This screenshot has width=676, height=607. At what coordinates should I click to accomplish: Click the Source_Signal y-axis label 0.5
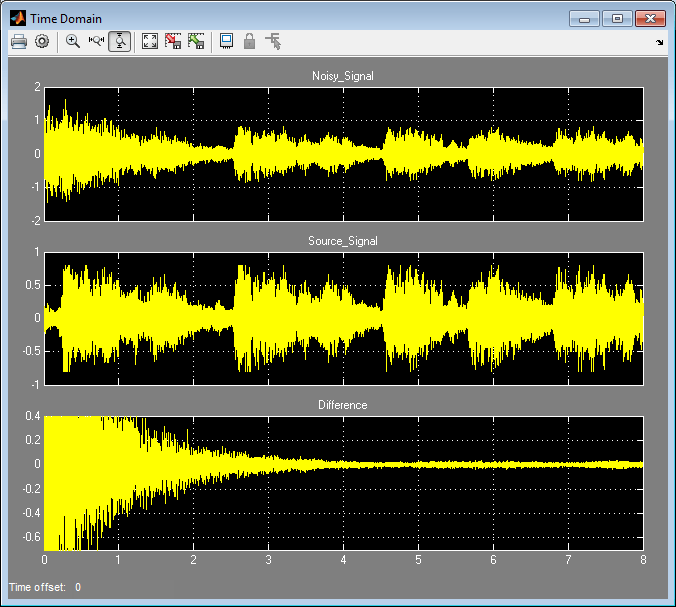[33, 285]
